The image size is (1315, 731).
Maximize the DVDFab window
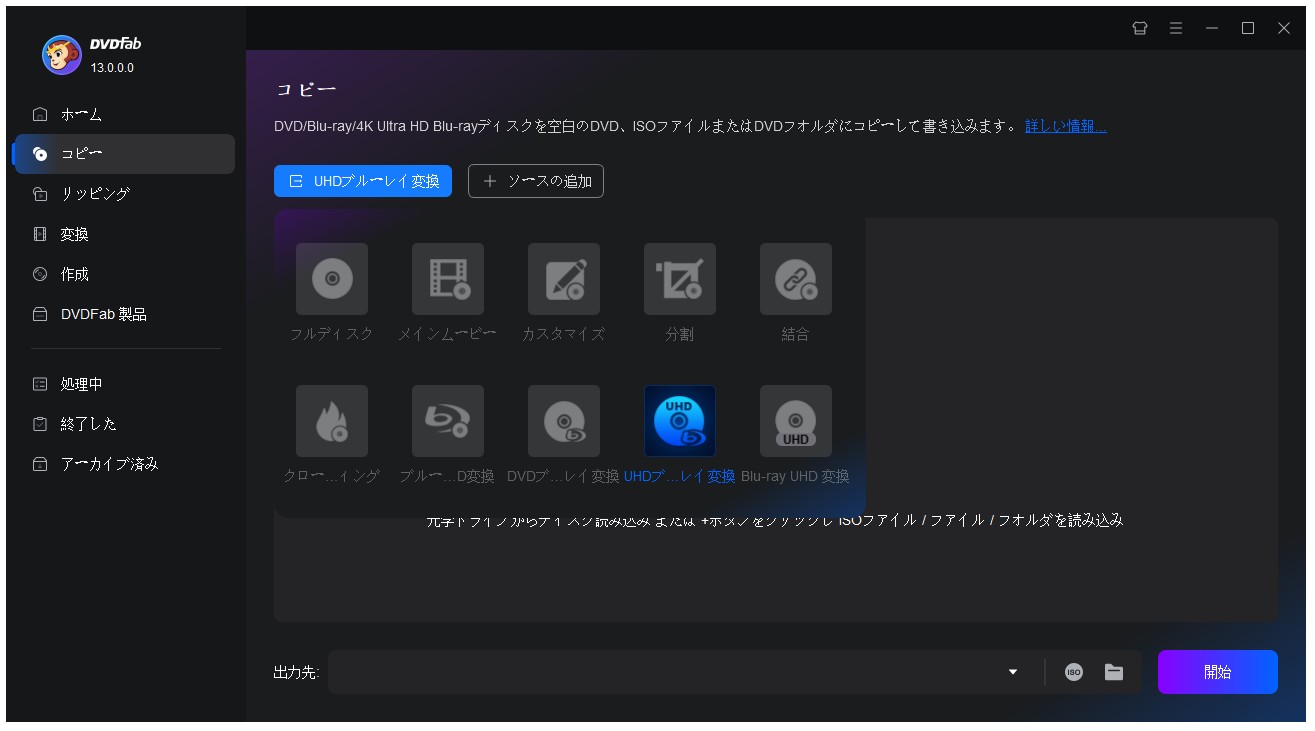click(x=1248, y=28)
